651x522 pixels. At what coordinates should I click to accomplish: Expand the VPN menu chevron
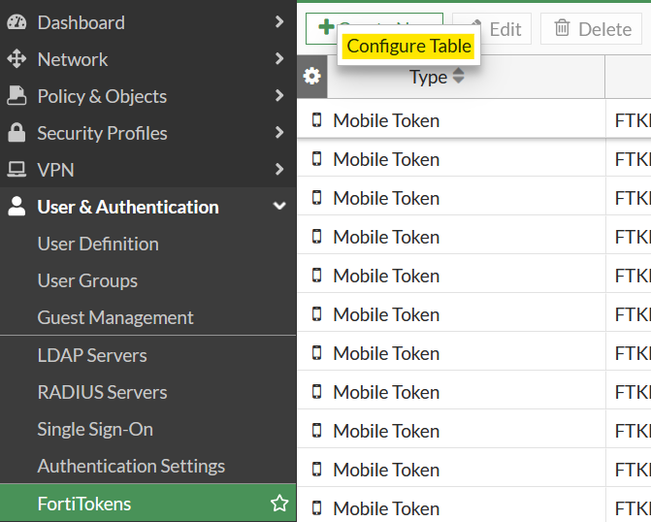tap(279, 170)
